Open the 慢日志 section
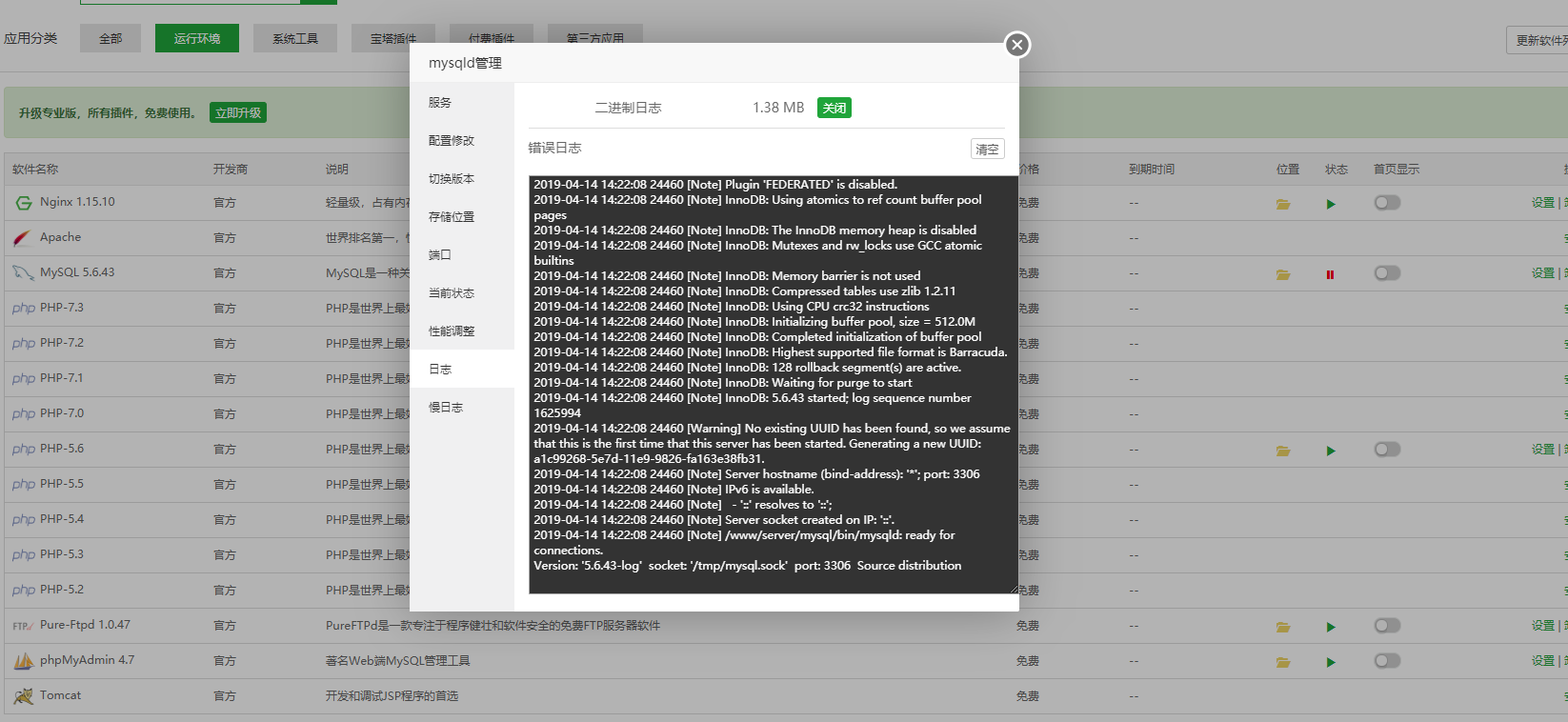 point(462,408)
